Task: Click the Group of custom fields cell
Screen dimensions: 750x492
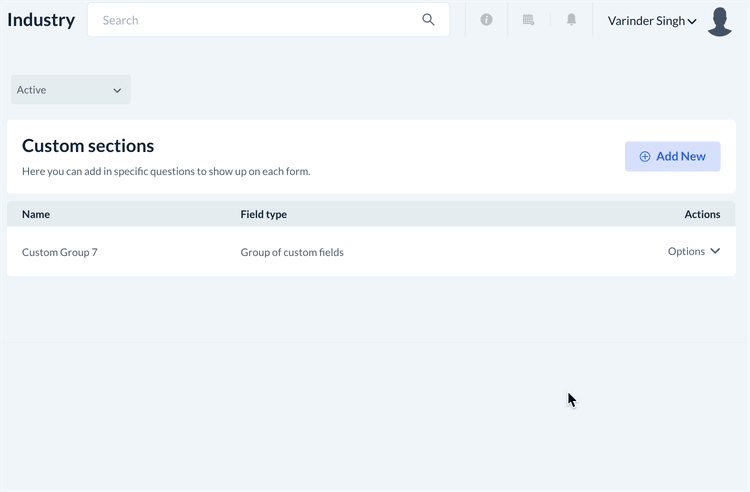Action: 292,252
